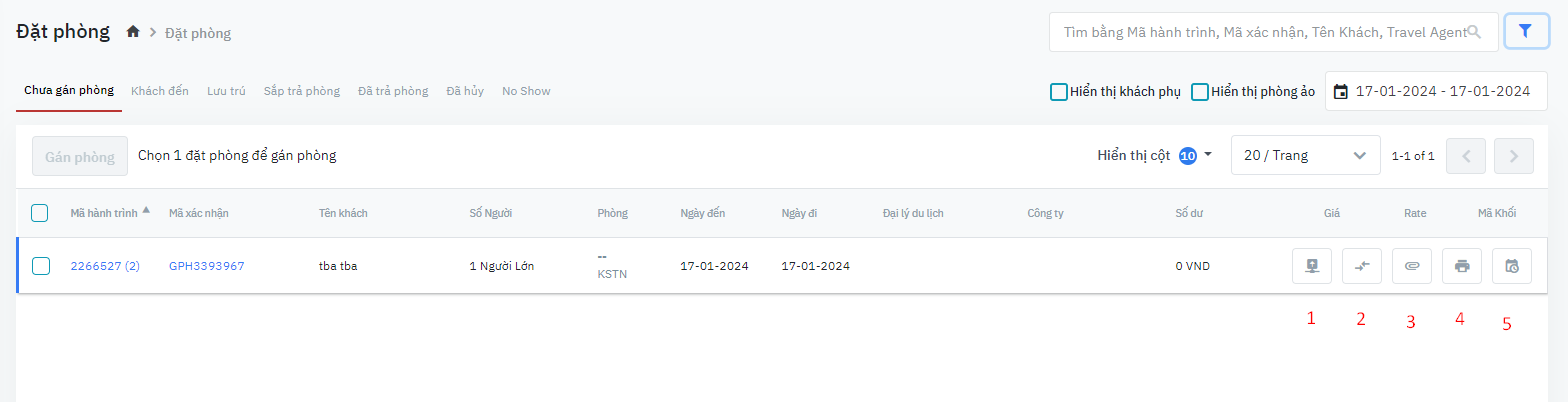Viewport: 1568px width, 402px height.
Task: Expand the "Hiển thị cột" column selector
Action: pyautogui.click(x=1154, y=156)
